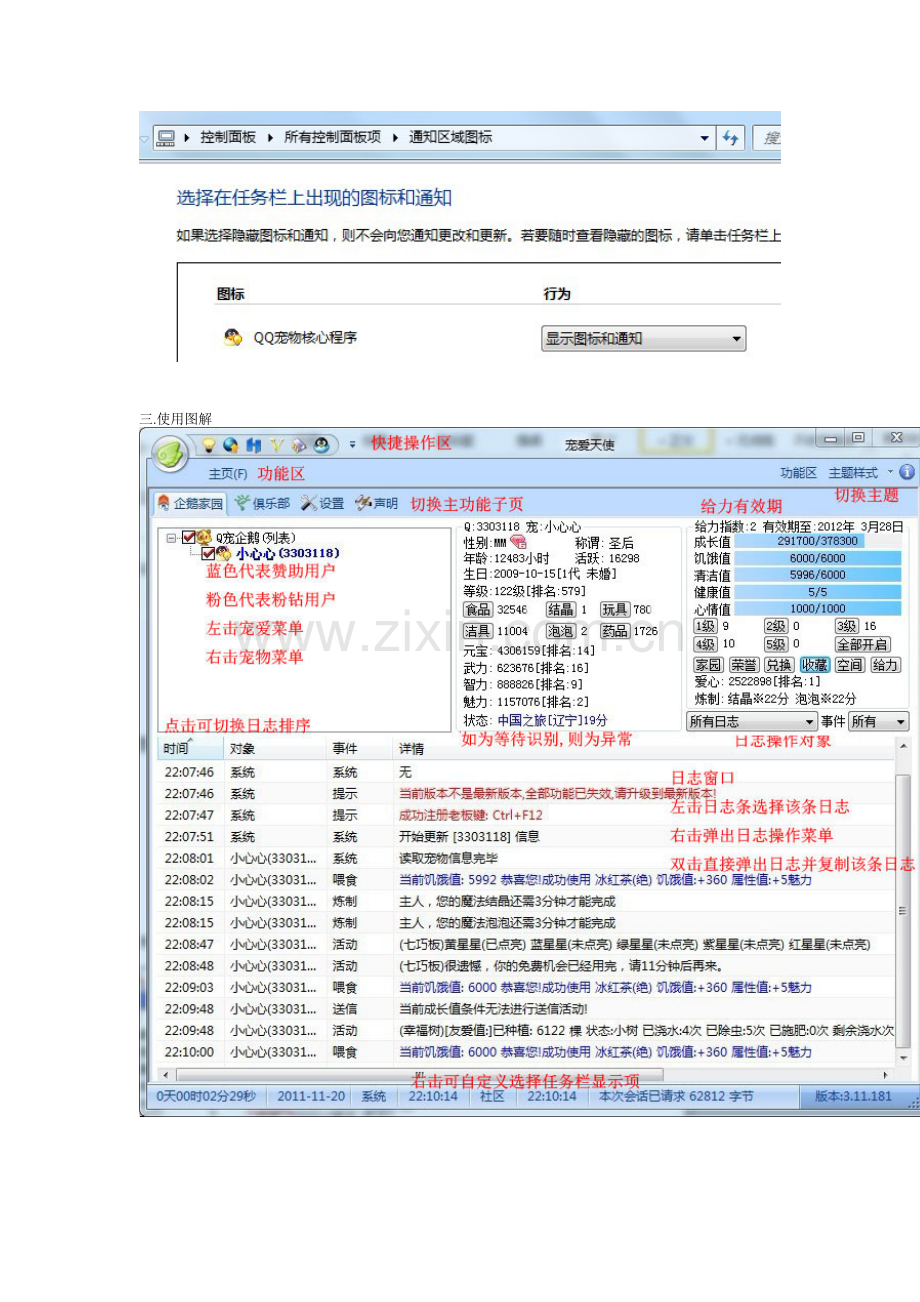Image resolution: width=920 pixels, height=1302 pixels.
Task: Switch to the 设置 tab
Action: coord(322,503)
